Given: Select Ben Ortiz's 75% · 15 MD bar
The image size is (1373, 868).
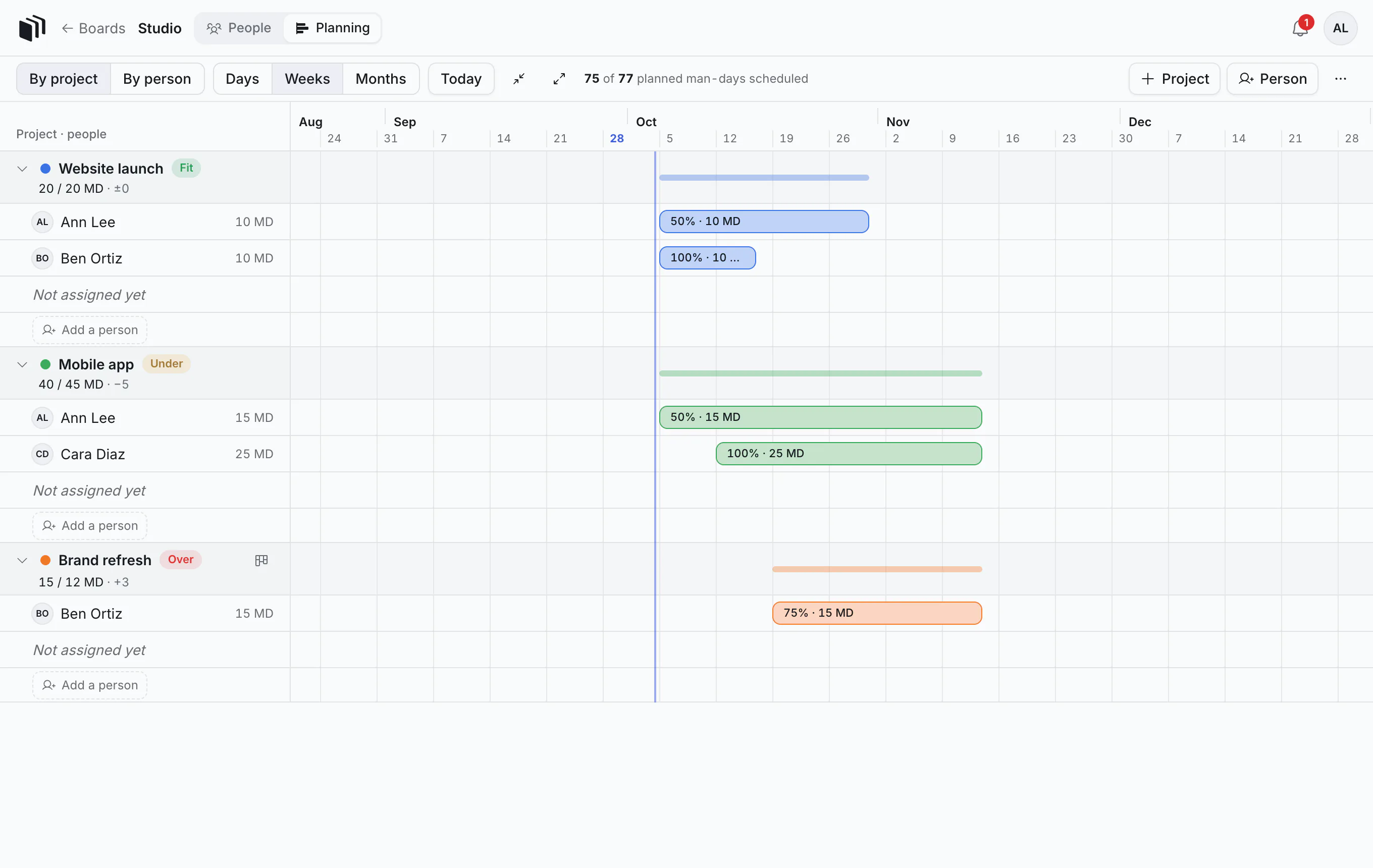Looking at the screenshot, I should (877, 614).
